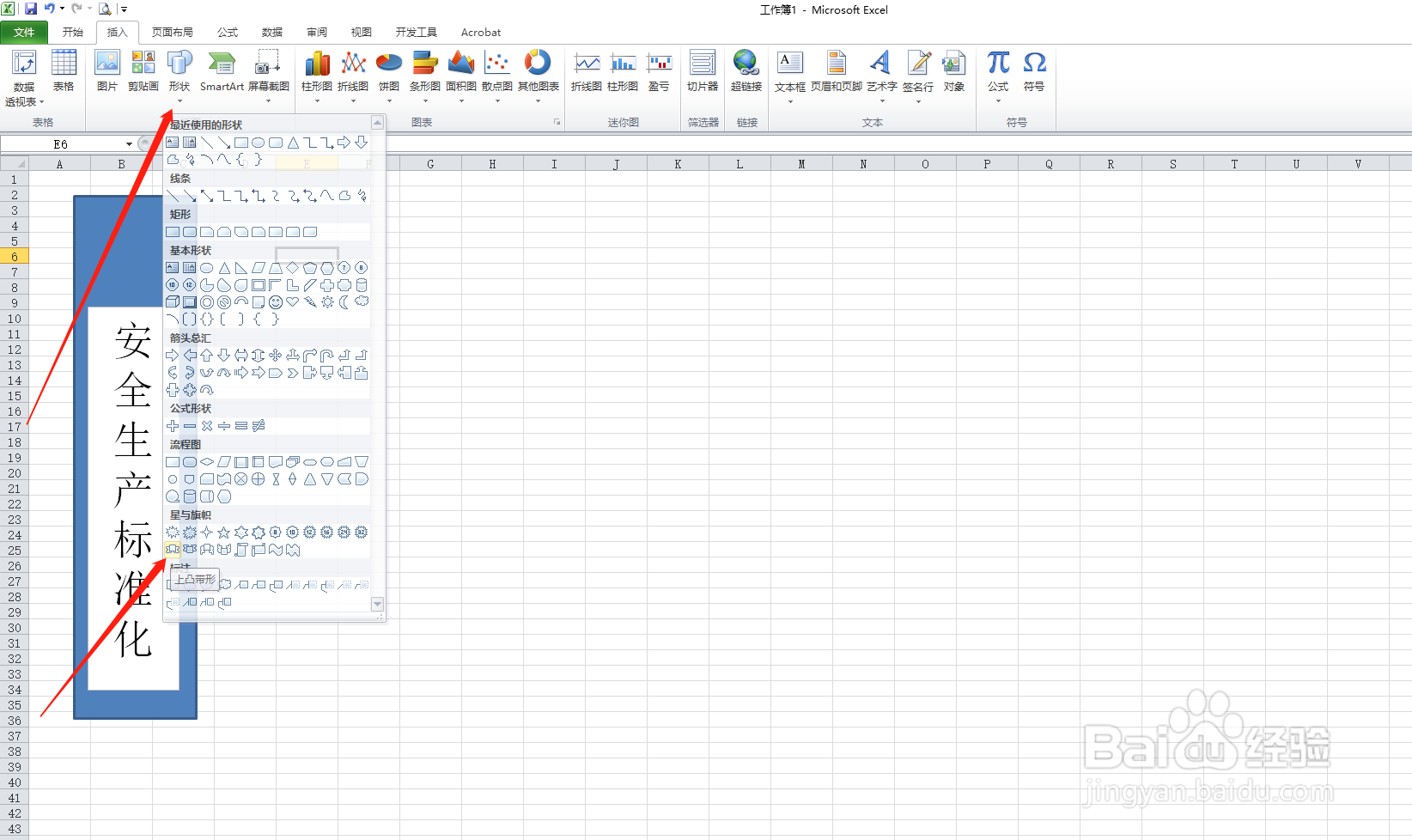Select the crescent moon shape

344,302
